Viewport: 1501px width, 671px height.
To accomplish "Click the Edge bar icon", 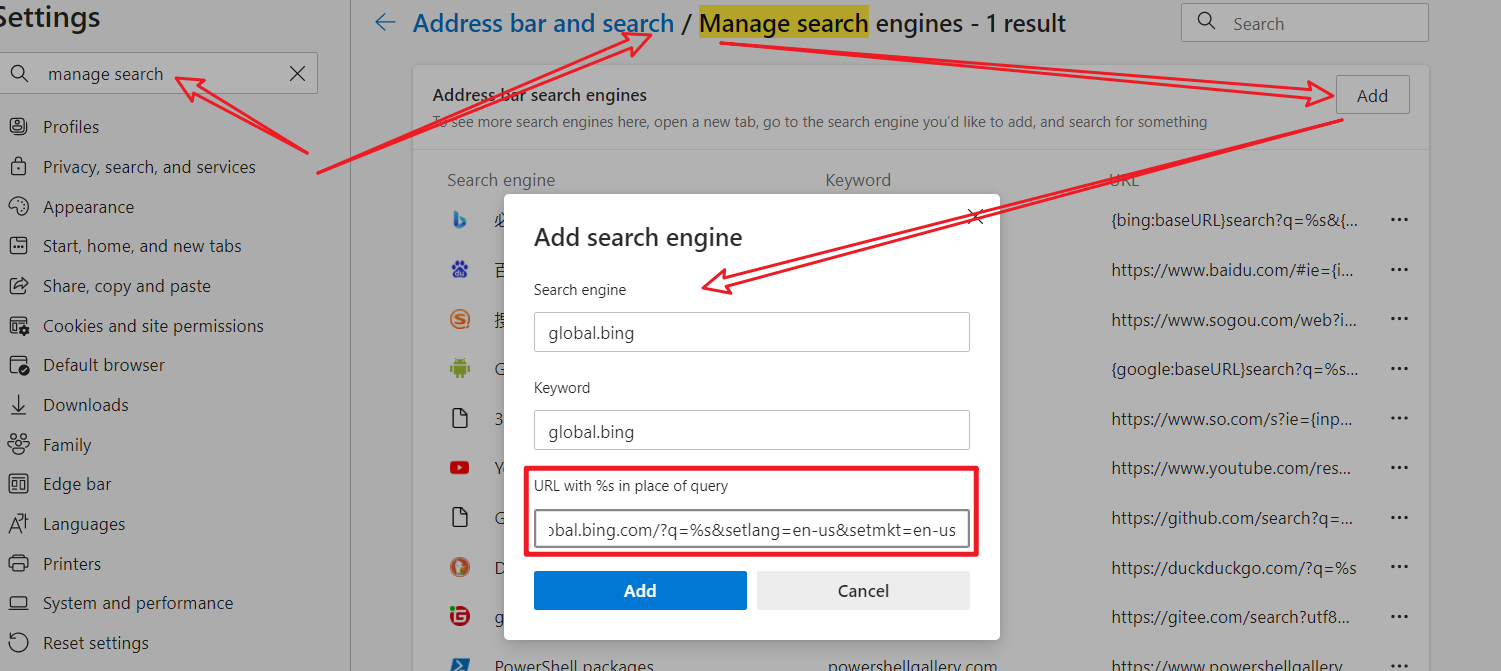I will coord(18,484).
